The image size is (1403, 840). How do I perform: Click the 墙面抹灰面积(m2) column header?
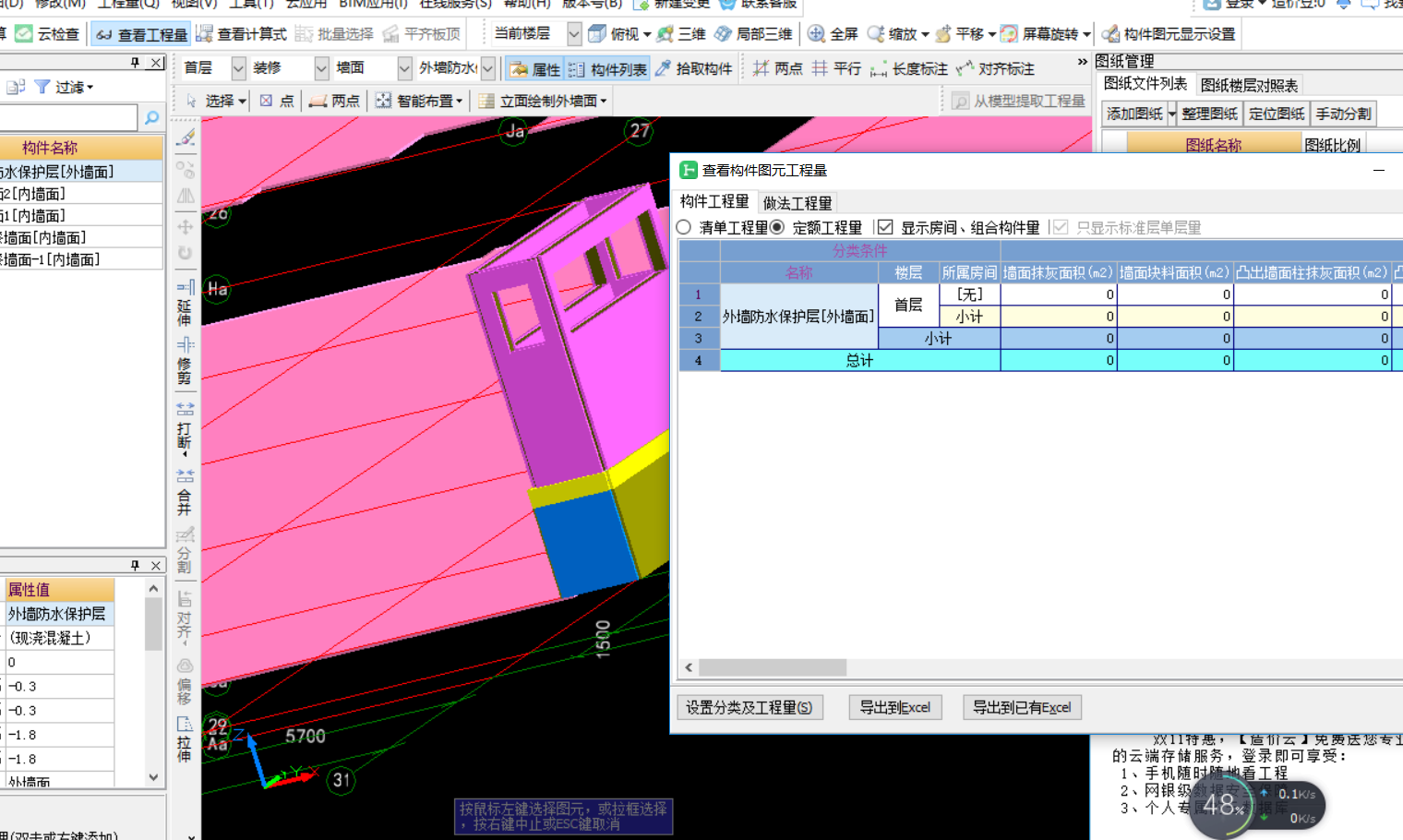(x=1058, y=272)
